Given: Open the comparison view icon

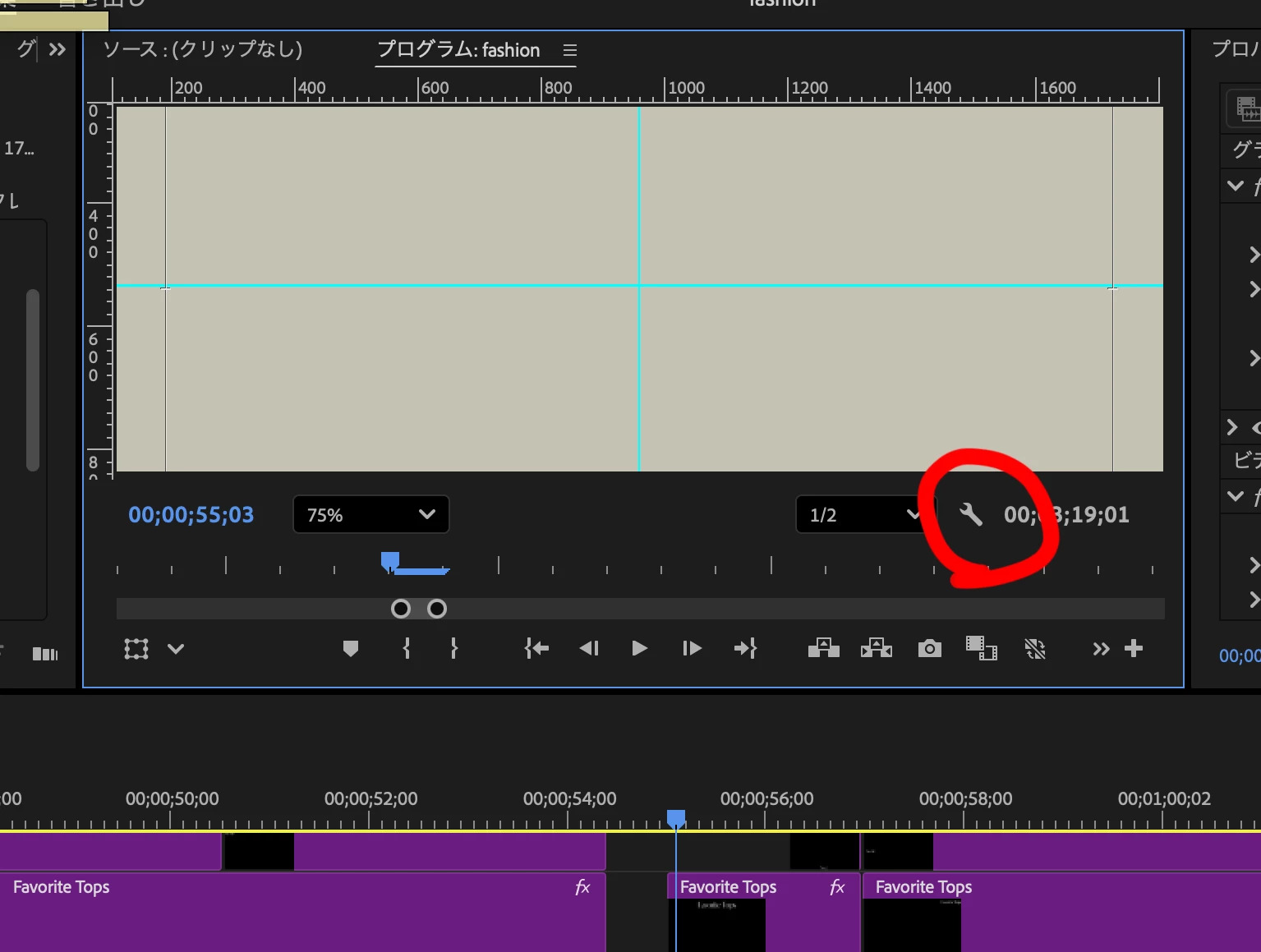Looking at the screenshot, I should click(982, 649).
